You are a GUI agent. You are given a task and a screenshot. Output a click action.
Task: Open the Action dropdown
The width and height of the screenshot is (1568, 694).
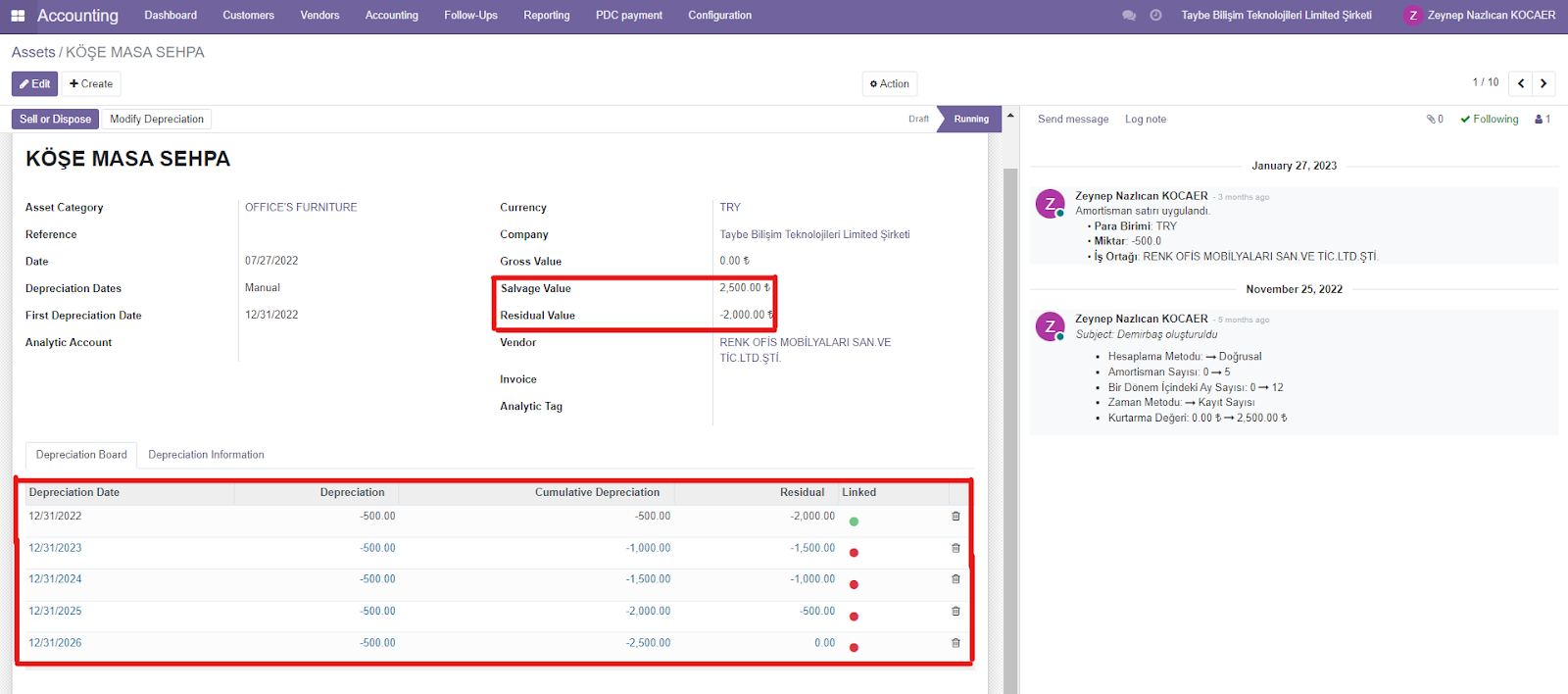pyautogui.click(x=890, y=84)
